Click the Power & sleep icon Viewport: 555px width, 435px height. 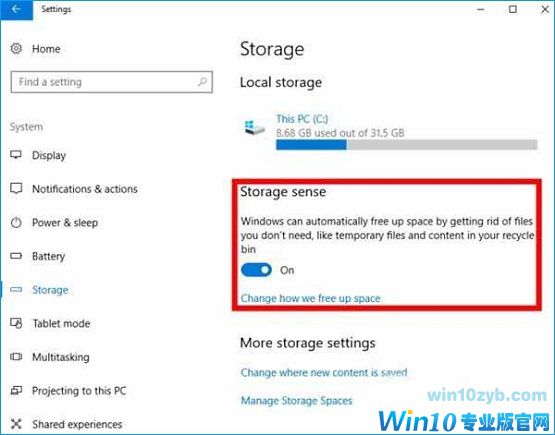16,222
